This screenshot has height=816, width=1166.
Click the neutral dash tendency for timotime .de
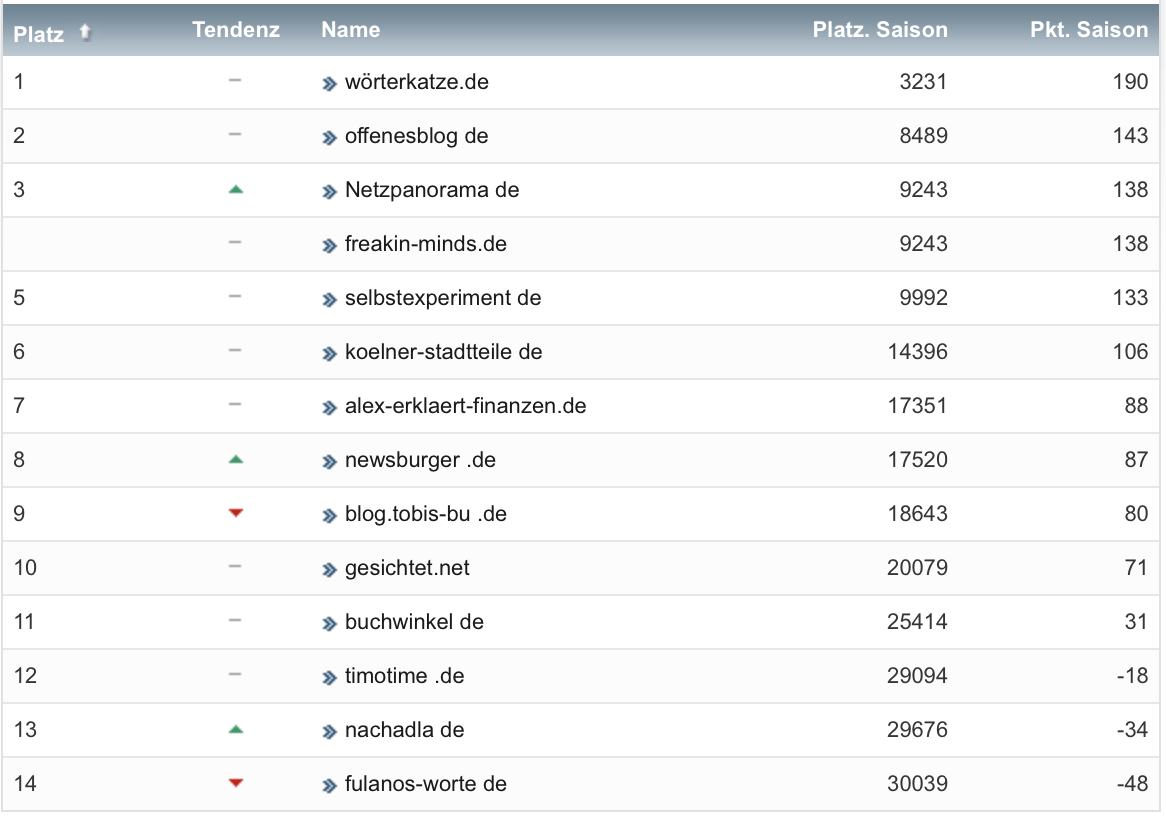(x=235, y=674)
